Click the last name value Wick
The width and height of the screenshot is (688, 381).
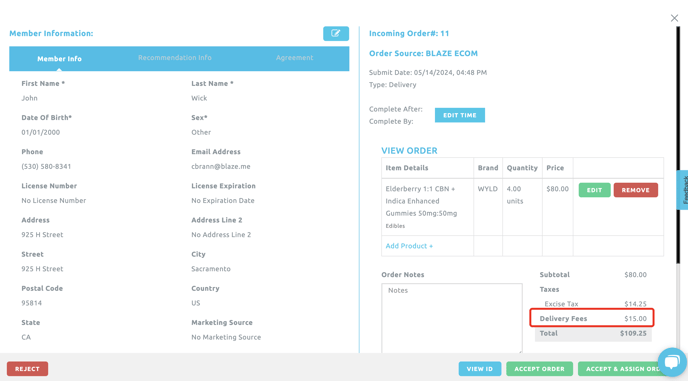(x=199, y=98)
